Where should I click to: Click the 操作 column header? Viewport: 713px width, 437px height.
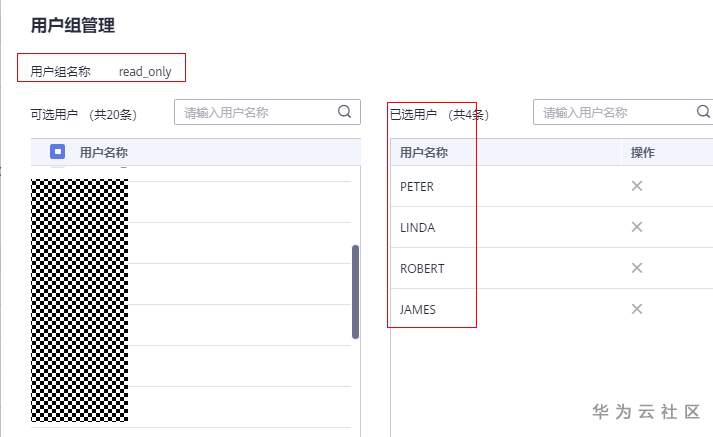pos(643,152)
